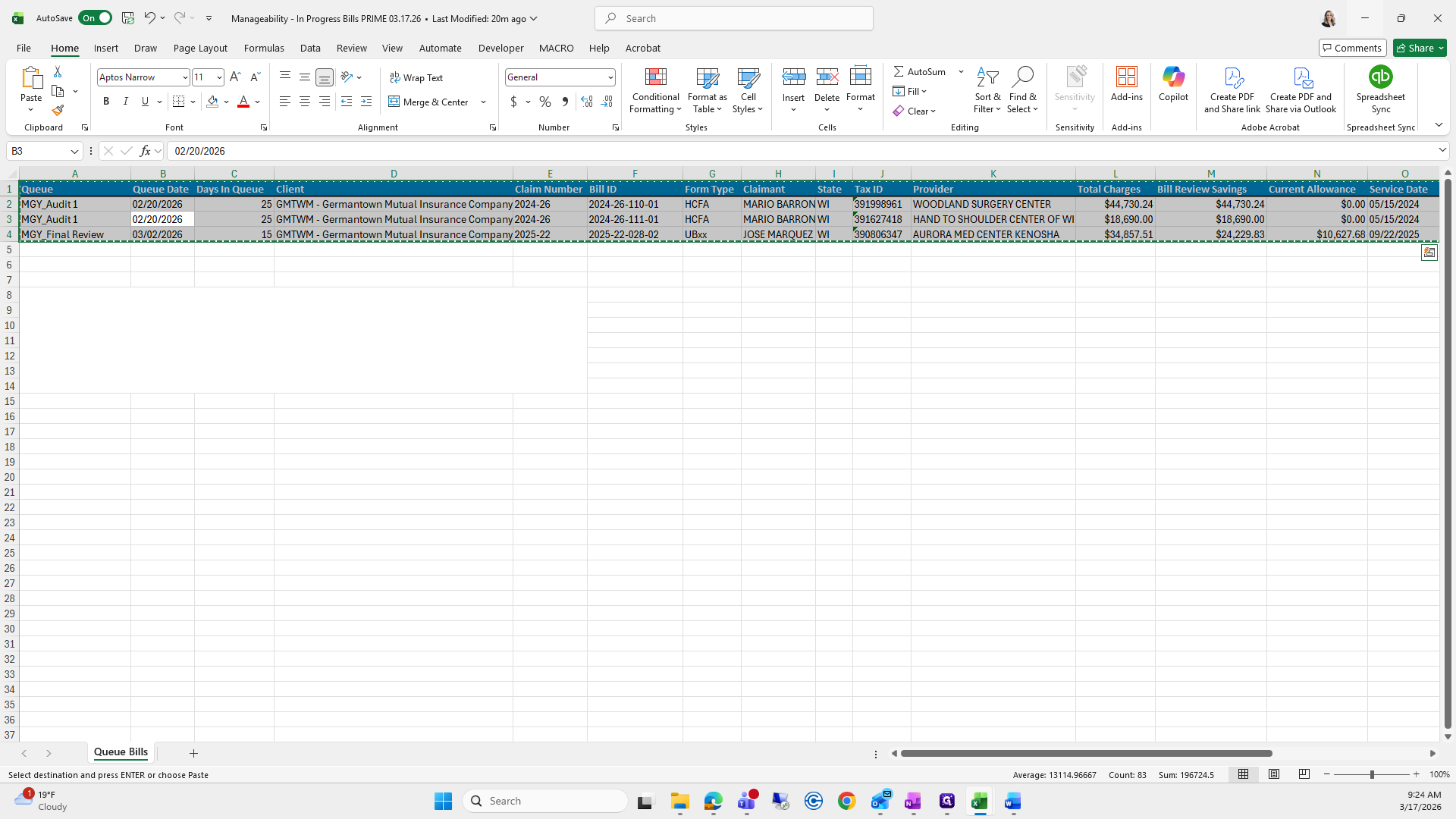Click the Spreadsheet Sync icon

coord(1380,77)
